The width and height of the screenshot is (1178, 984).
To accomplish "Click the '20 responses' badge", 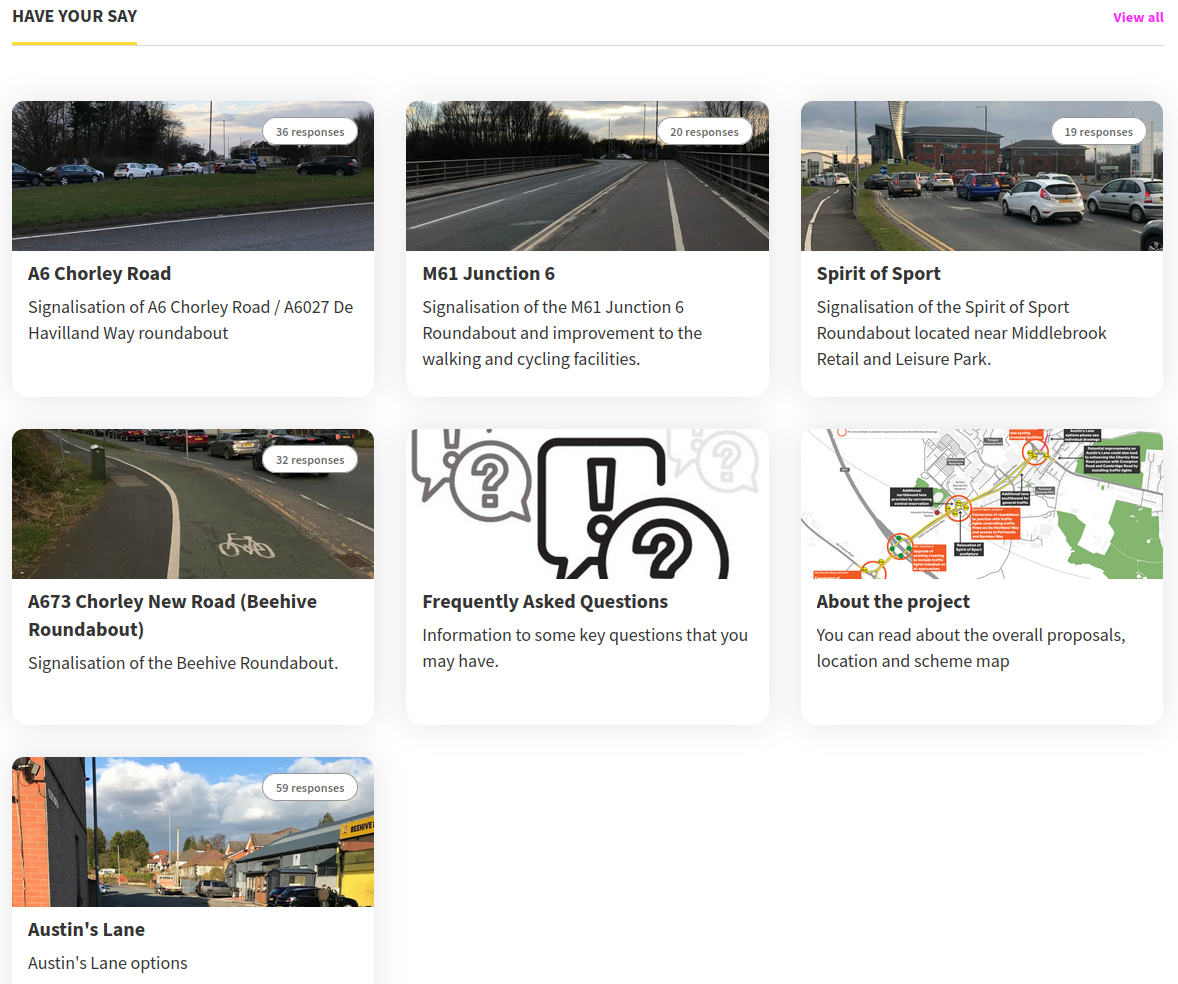I will [x=704, y=132].
